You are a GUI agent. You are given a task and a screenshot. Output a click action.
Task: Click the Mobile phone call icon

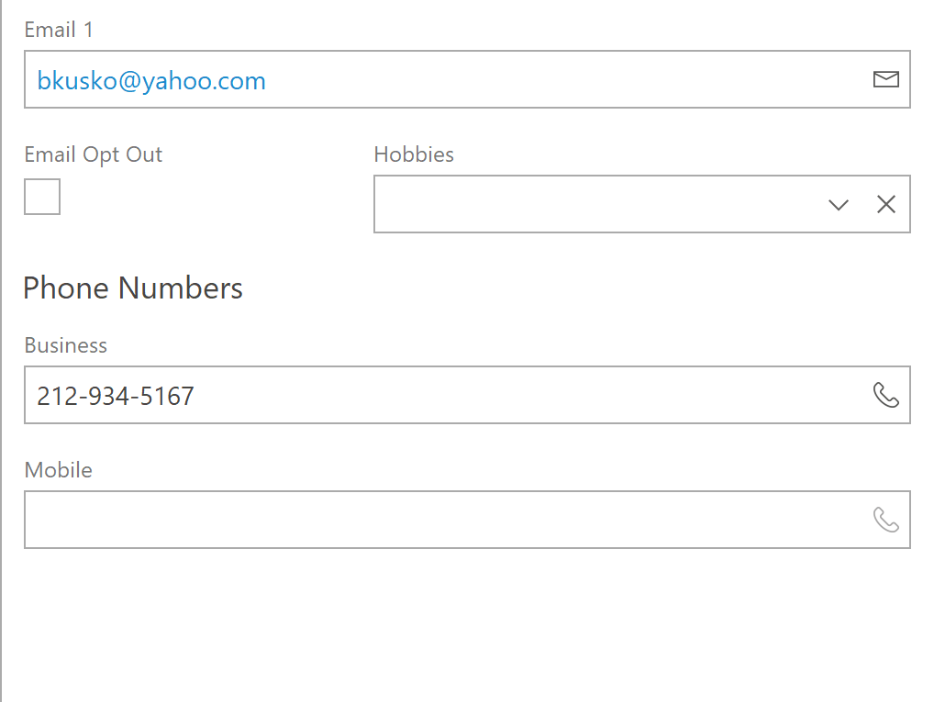(x=886, y=520)
